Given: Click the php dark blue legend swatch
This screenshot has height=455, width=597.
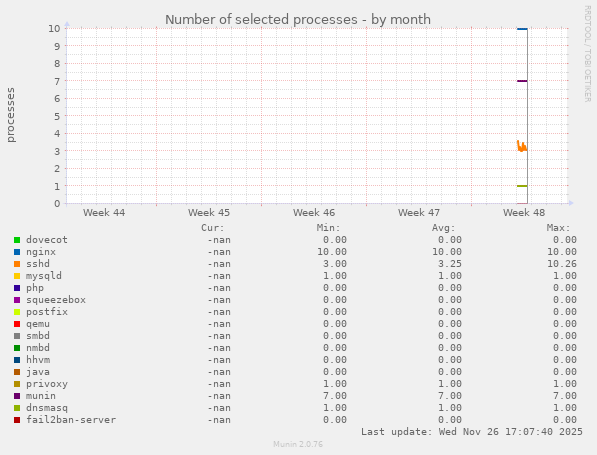Looking at the screenshot, I should click(17, 288).
